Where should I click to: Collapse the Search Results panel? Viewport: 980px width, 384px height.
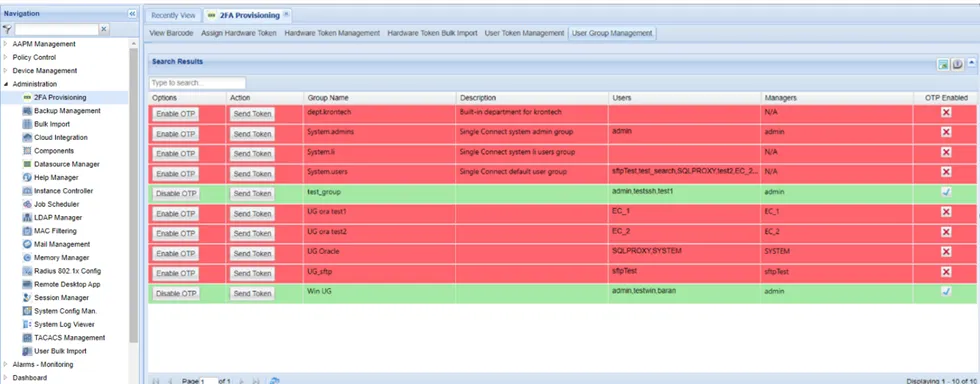pyautogui.click(x=972, y=63)
